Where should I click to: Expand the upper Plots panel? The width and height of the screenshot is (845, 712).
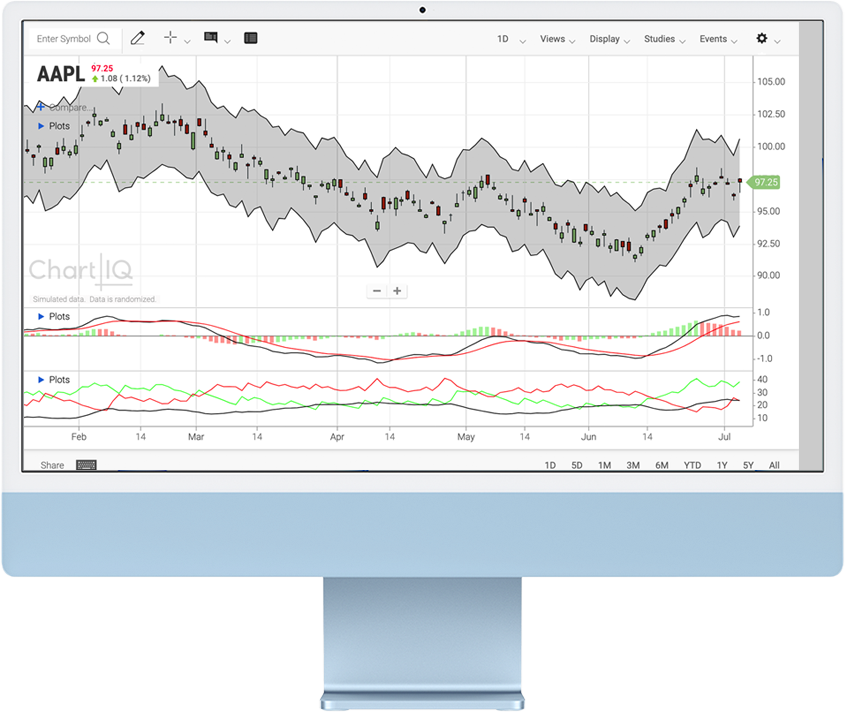(x=52, y=126)
